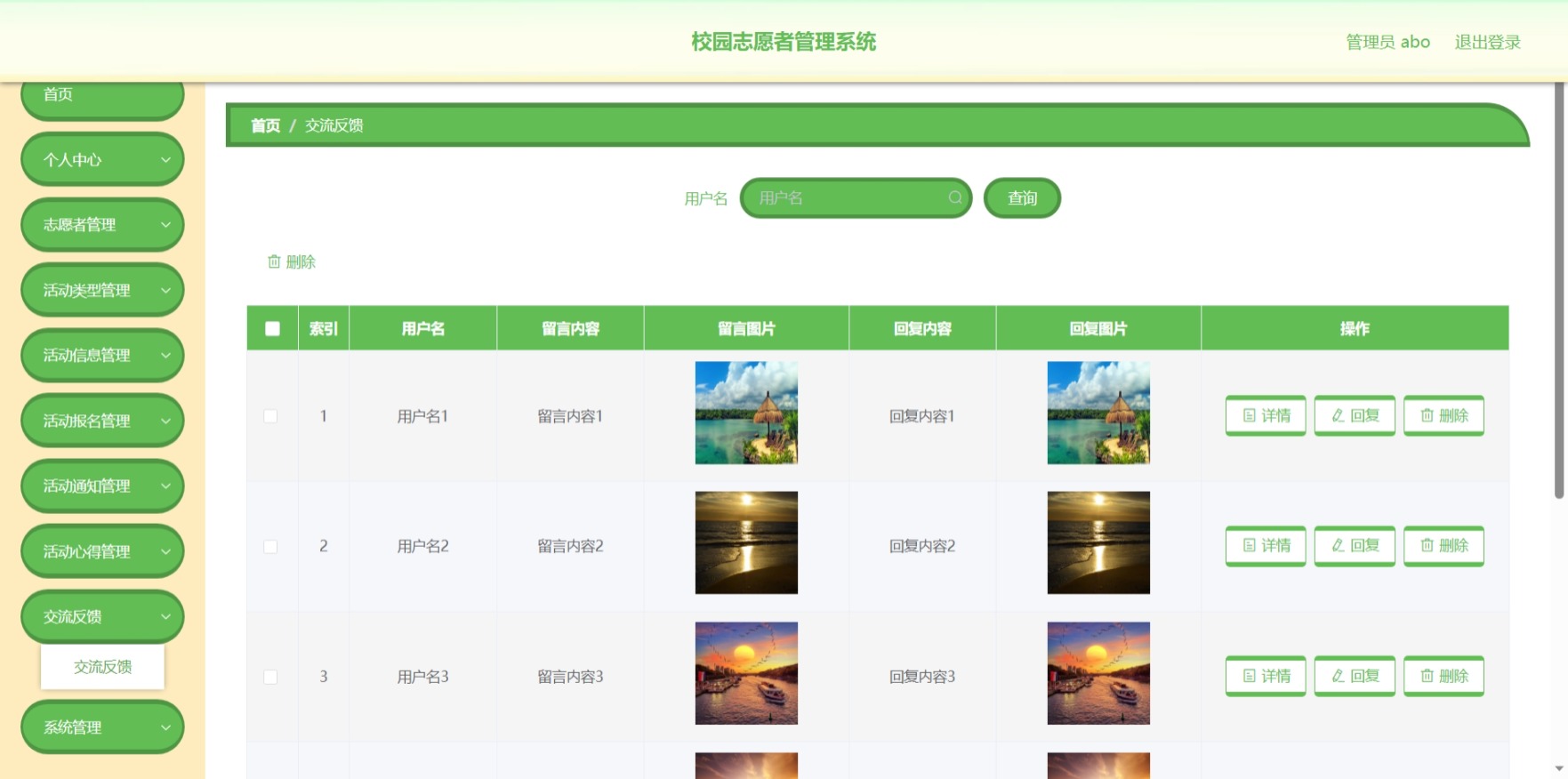The width and height of the screenshot is (1568, 779).
Task: Open 活动信息管理 sidebar menu
Action: 102,356
